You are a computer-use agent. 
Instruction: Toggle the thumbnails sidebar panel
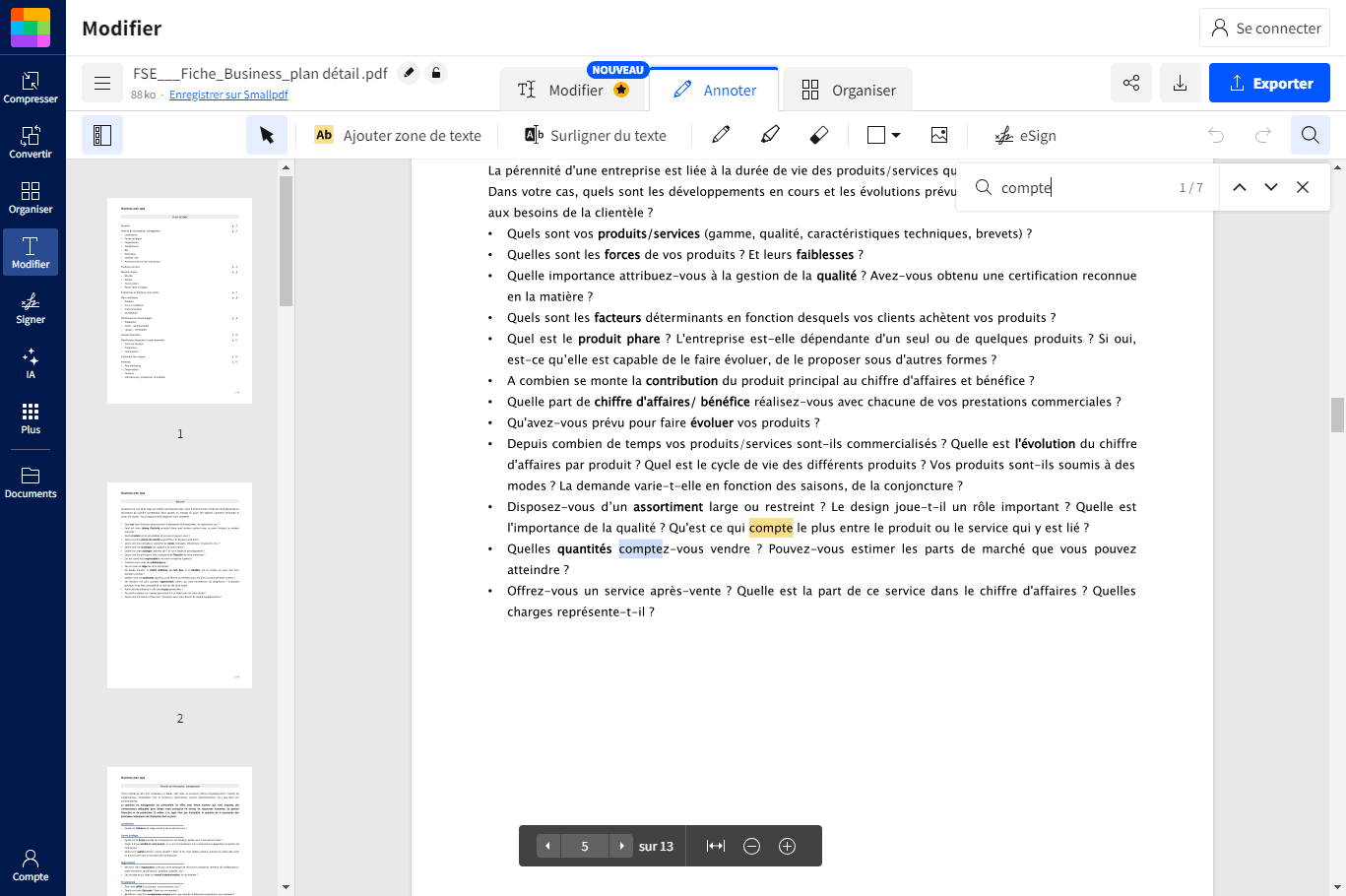click(x=102, y=135)
